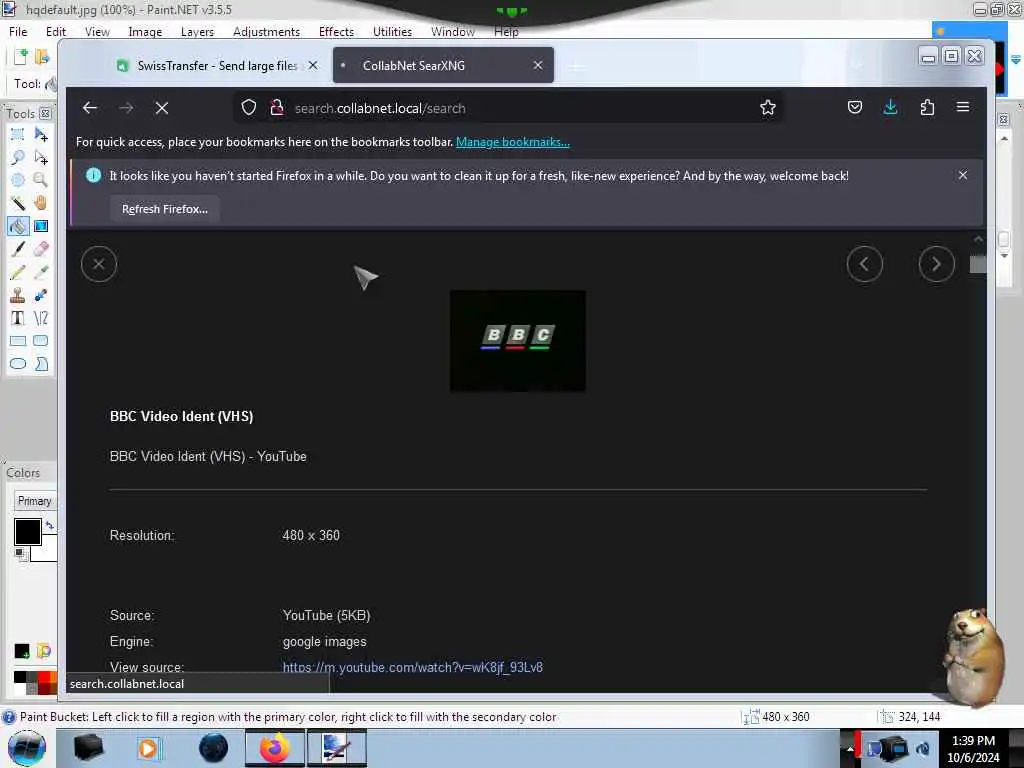Bookmark this page with the star icon

(767, 108)
